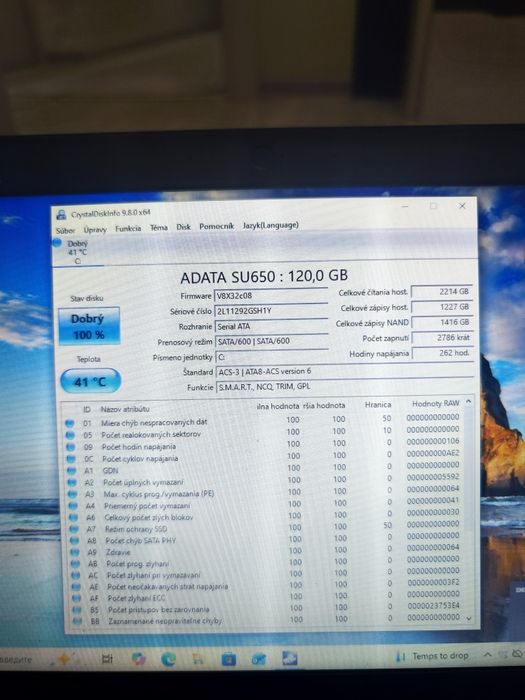Click the Písmeno jednotky field C:
This screenshot has height=700, width=525.
coord(271,357)
